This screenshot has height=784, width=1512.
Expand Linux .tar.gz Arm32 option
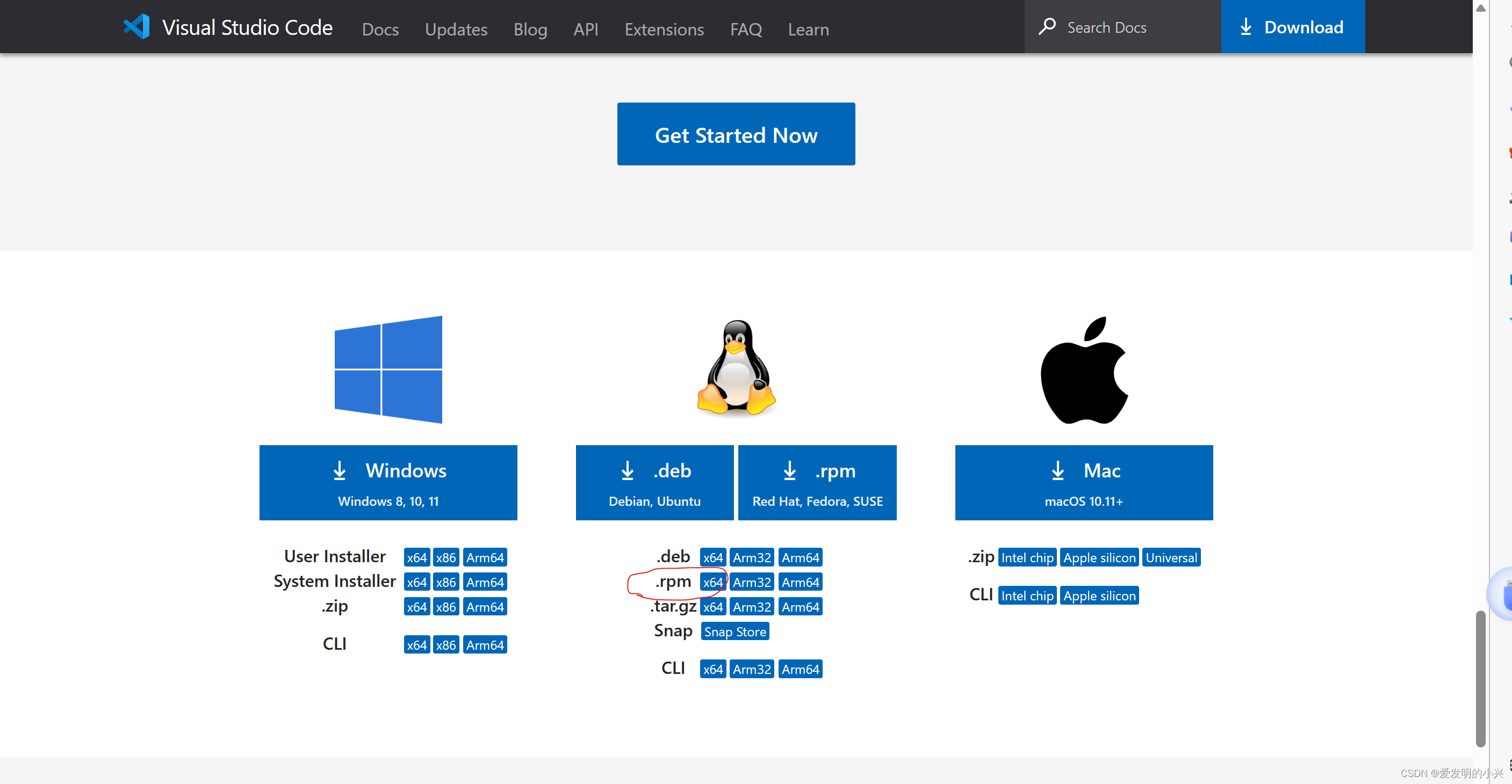(752, 607)
